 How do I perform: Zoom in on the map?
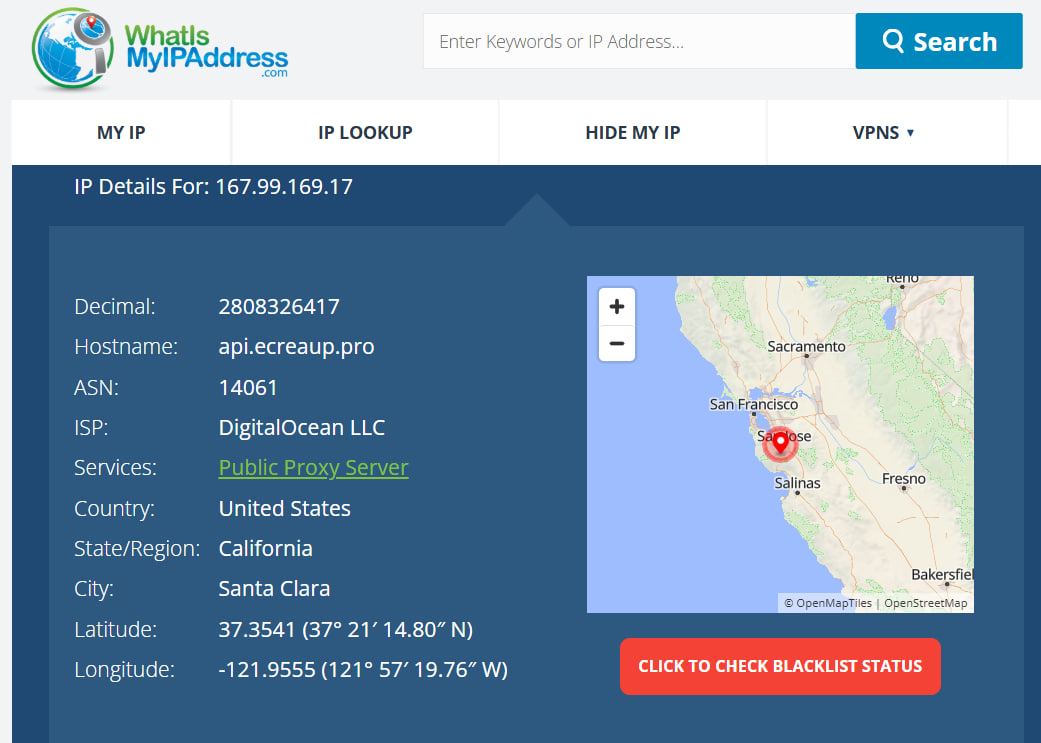coord(616,306)
